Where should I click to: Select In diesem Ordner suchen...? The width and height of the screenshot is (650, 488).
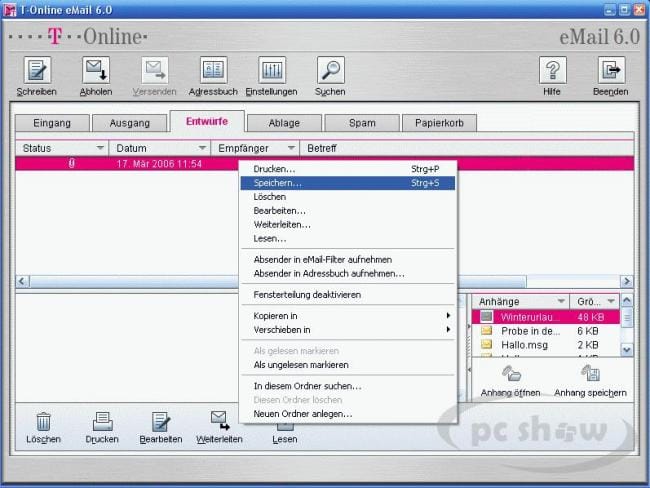coord(348,386)
